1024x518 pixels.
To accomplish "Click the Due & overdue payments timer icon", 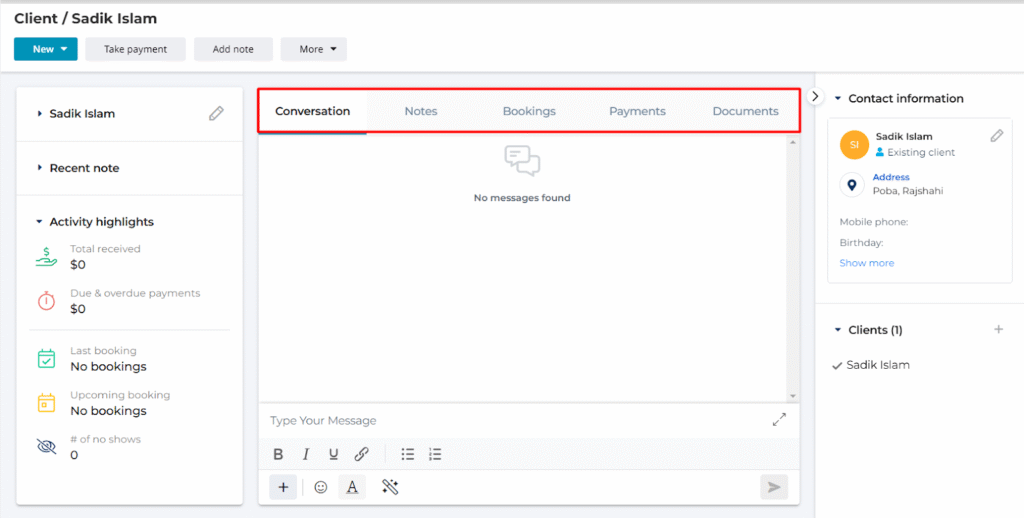I will tap(46, 301).
